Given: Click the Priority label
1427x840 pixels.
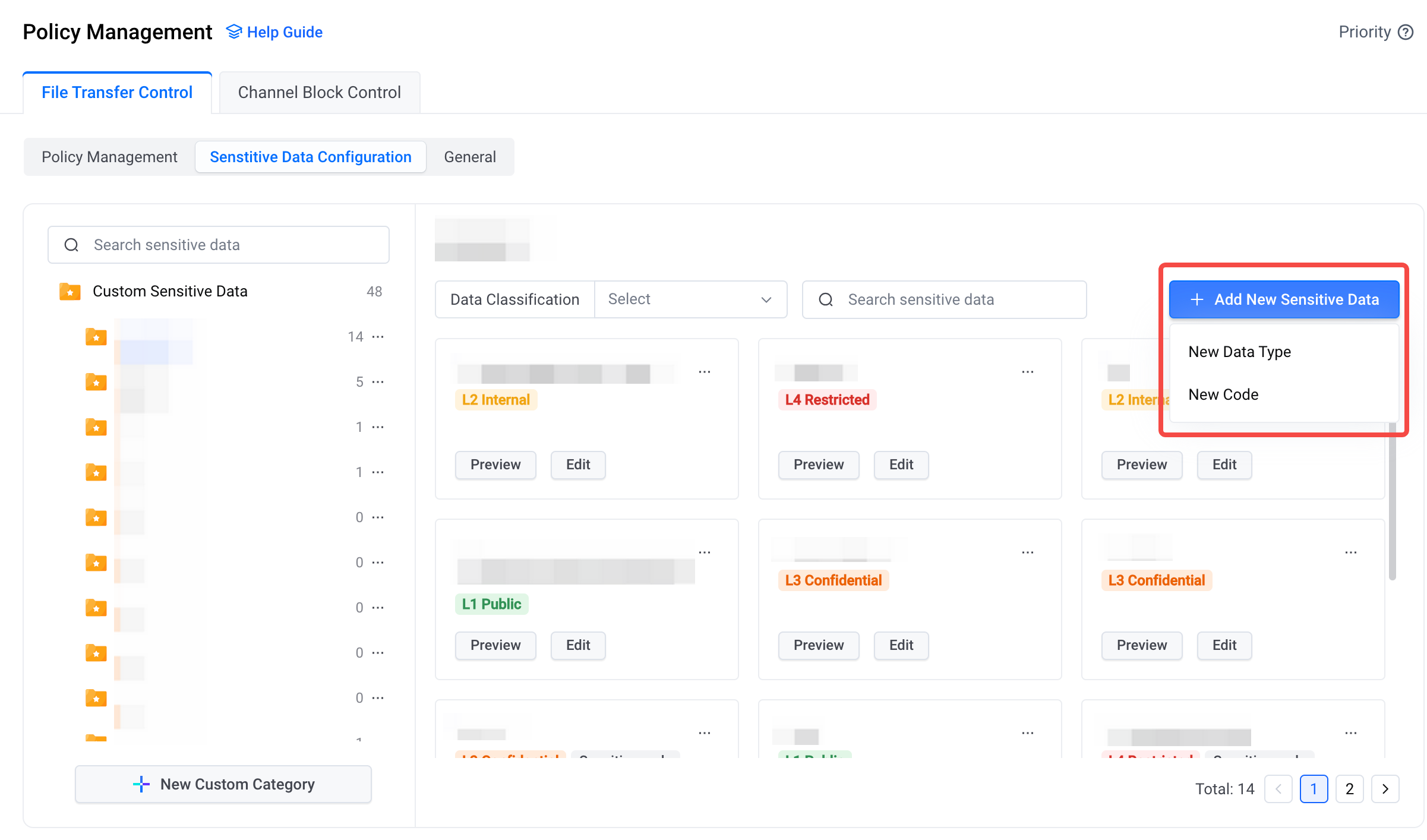Looking at the screenshot, I should (1365, 32).
